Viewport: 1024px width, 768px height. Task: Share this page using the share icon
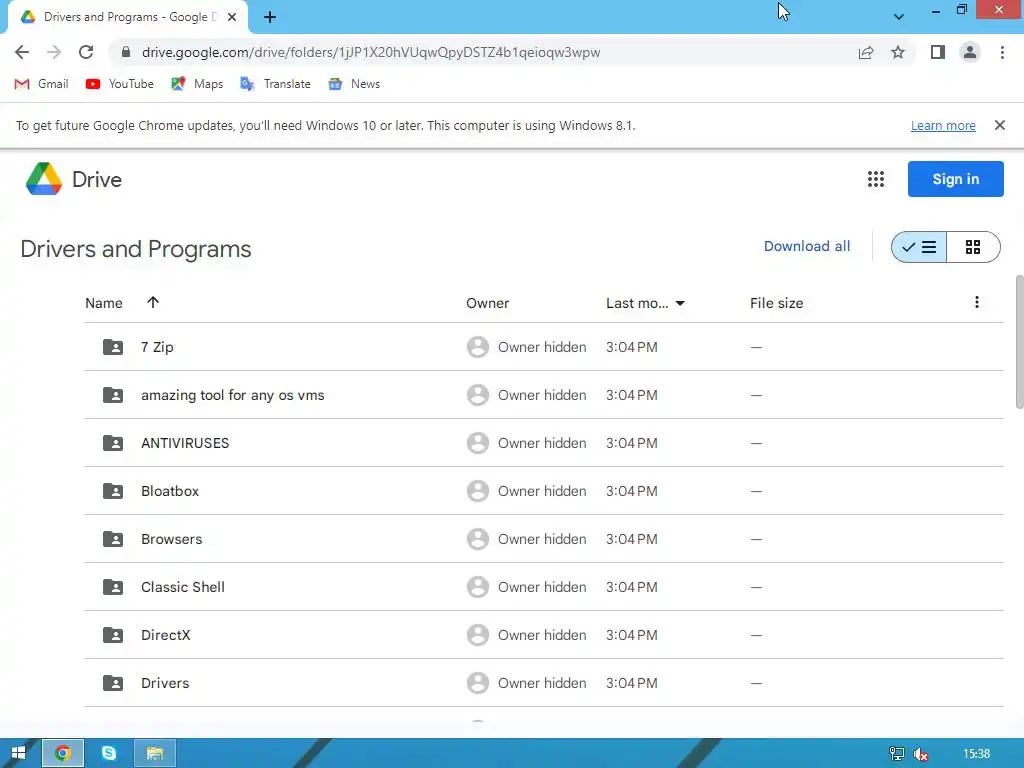[866, 52]
